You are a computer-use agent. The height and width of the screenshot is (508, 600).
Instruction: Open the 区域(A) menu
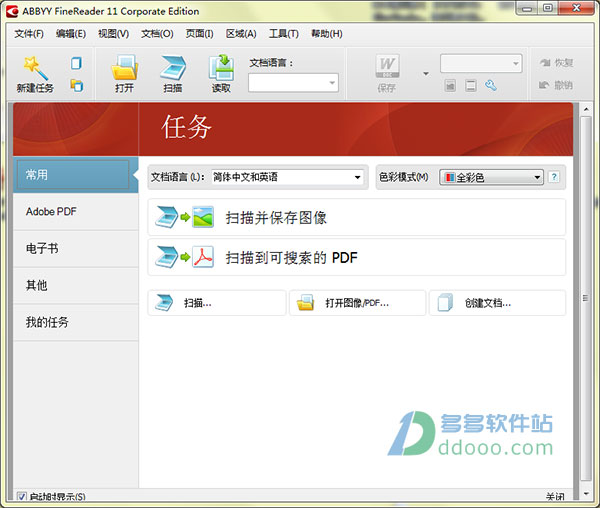click(241, 34)
